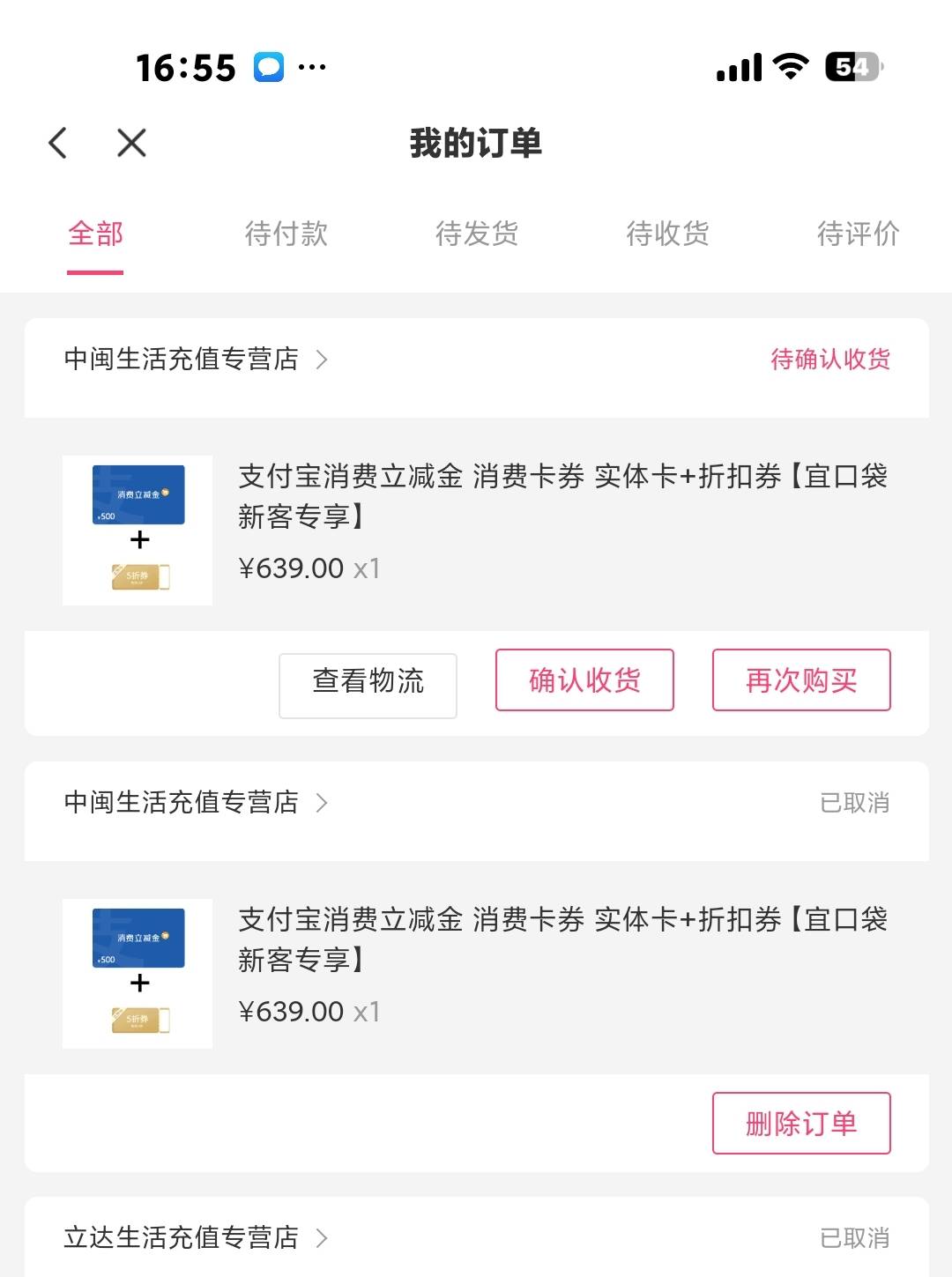Image resolution: width=952 pixels, height=1277 pixels.
Task: Select the 待收货 tab
Action: click(x=667, y=234)
